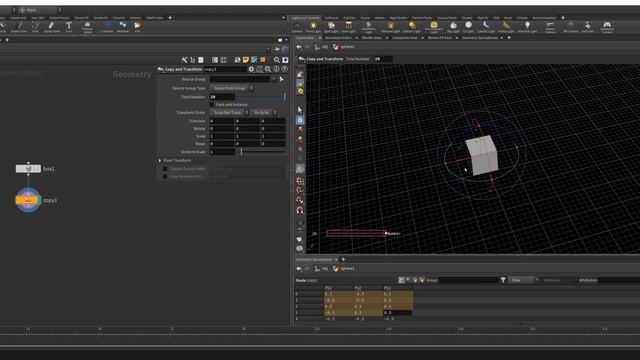Open rotation order Rx Ry Rz dropdown
This screenshot has width=640, height=360.
tap(264, 113)
